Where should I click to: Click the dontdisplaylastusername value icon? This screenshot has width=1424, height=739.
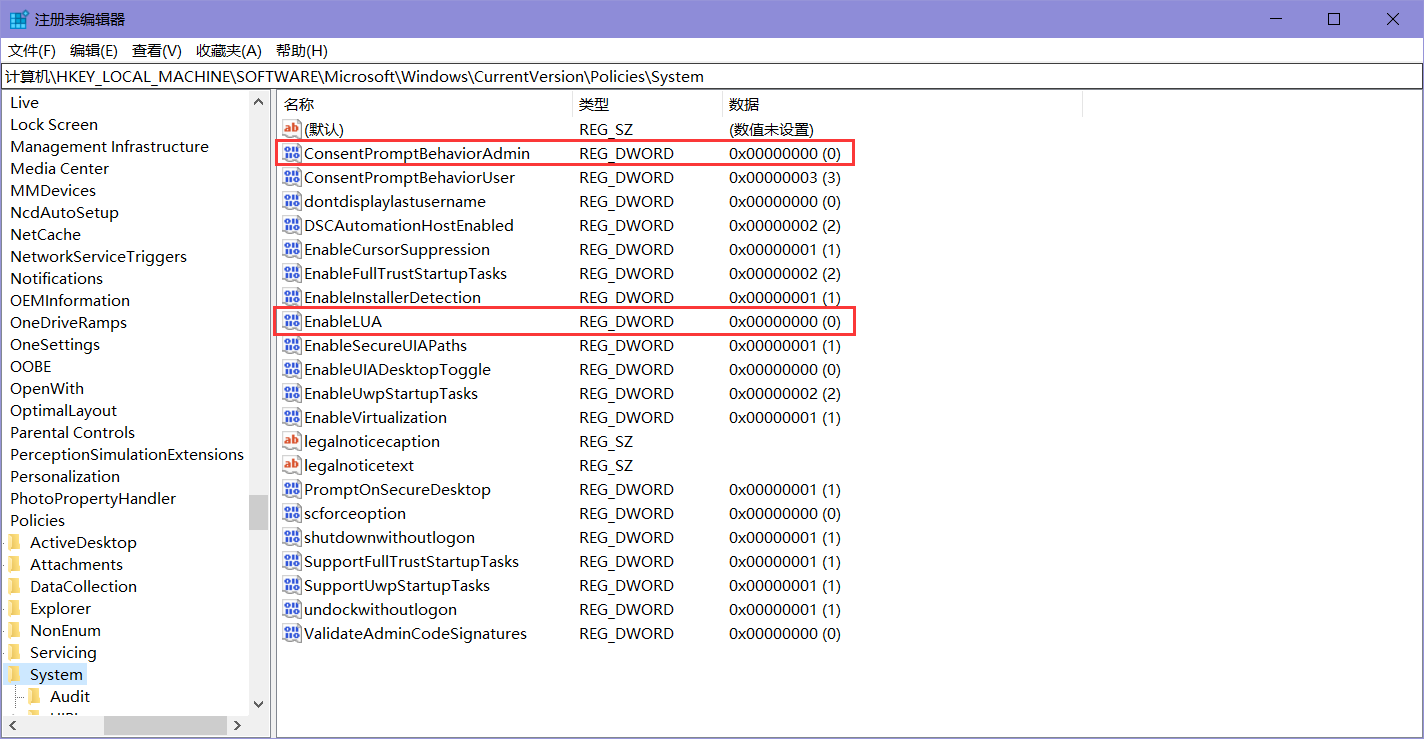291,201
